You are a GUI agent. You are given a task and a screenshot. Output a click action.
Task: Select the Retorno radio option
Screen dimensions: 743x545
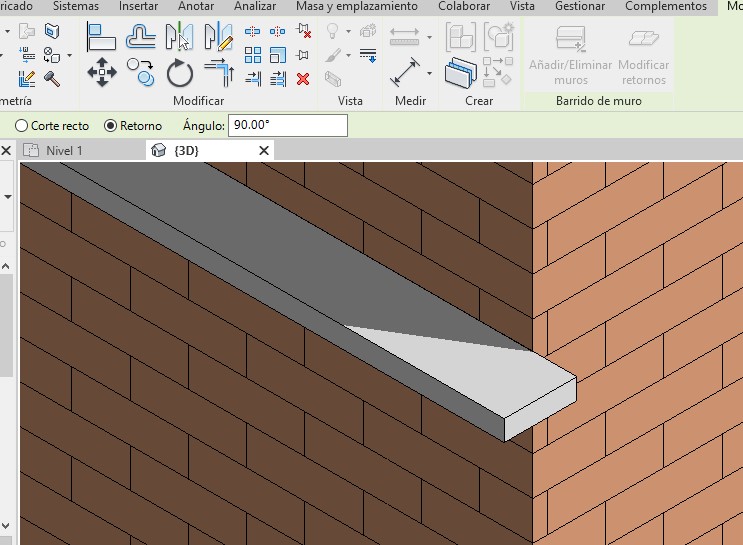click(x=110, y=126)
